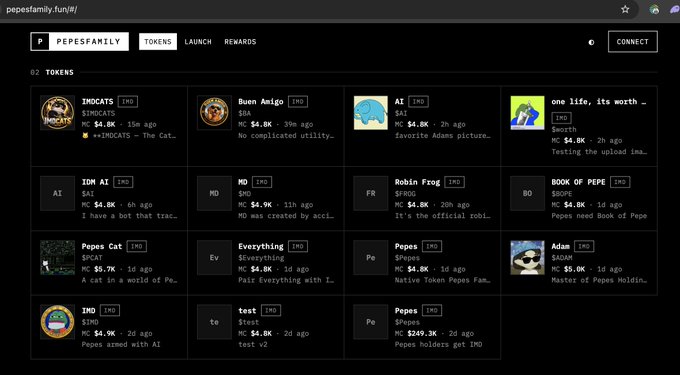Click the '$PCAT' ticker text
The width and height of the screenshot is (680, 375).
(92, 258)
